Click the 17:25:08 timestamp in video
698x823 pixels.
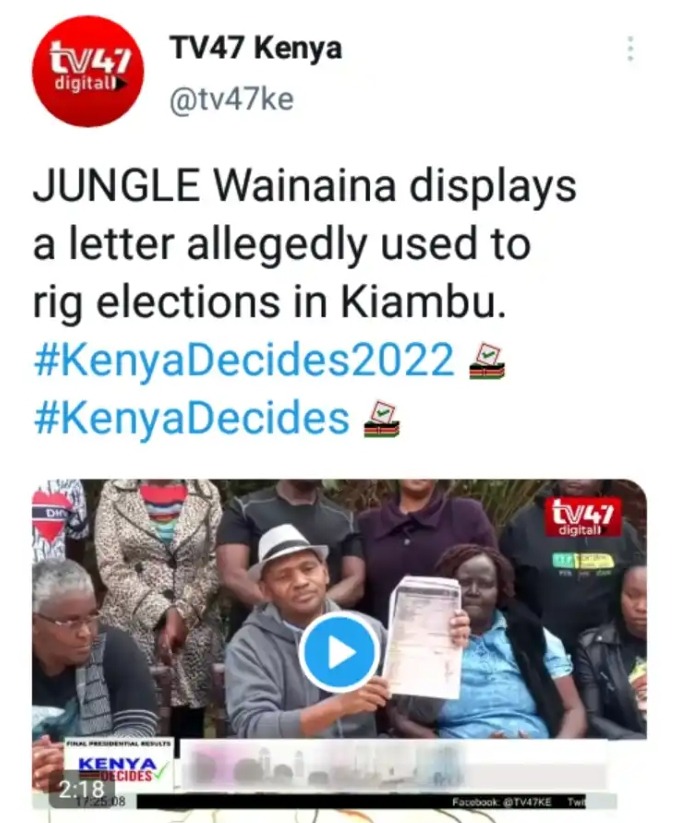pyautogui.click(x=100, y=802)
